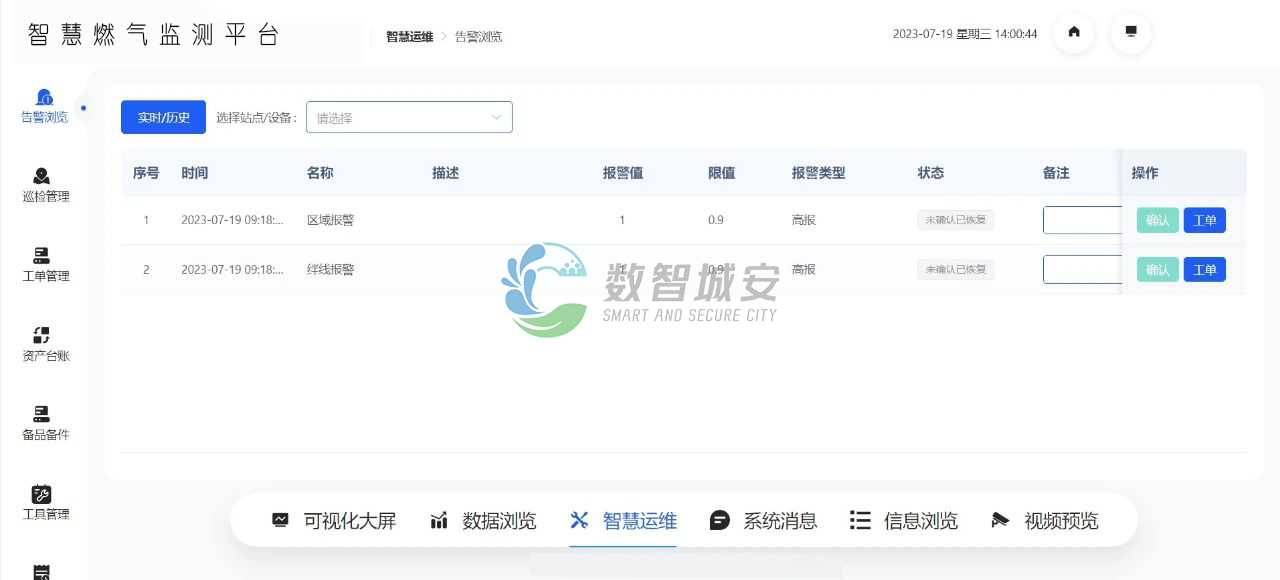This screenshot has width=1280, height=580.
Task: Switch to the 视频预览 tab
Action: (1045, 521)
